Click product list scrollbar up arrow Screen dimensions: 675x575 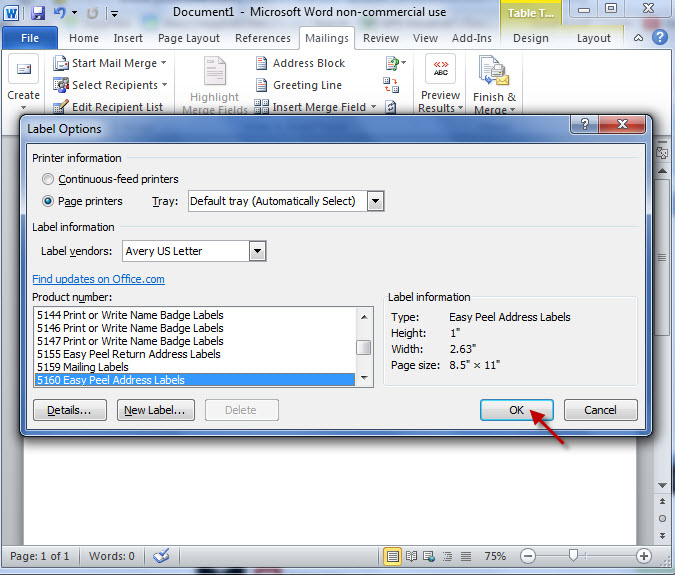[x=364, y=317]
